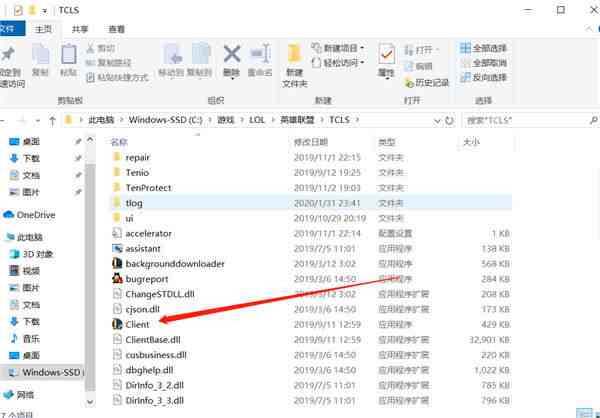
Task: Click the Delete X icon
Action: pyautogui.click(x=232, y=54)
